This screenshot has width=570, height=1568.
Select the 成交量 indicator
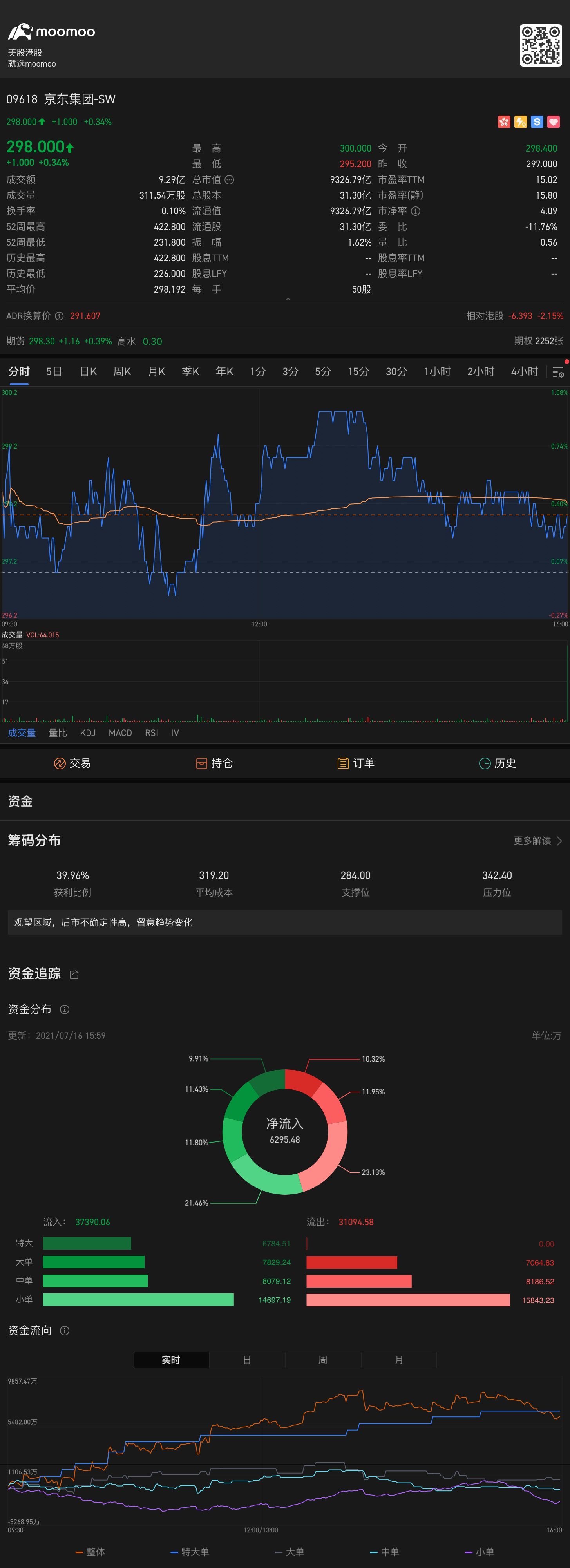tap(22, 733)
